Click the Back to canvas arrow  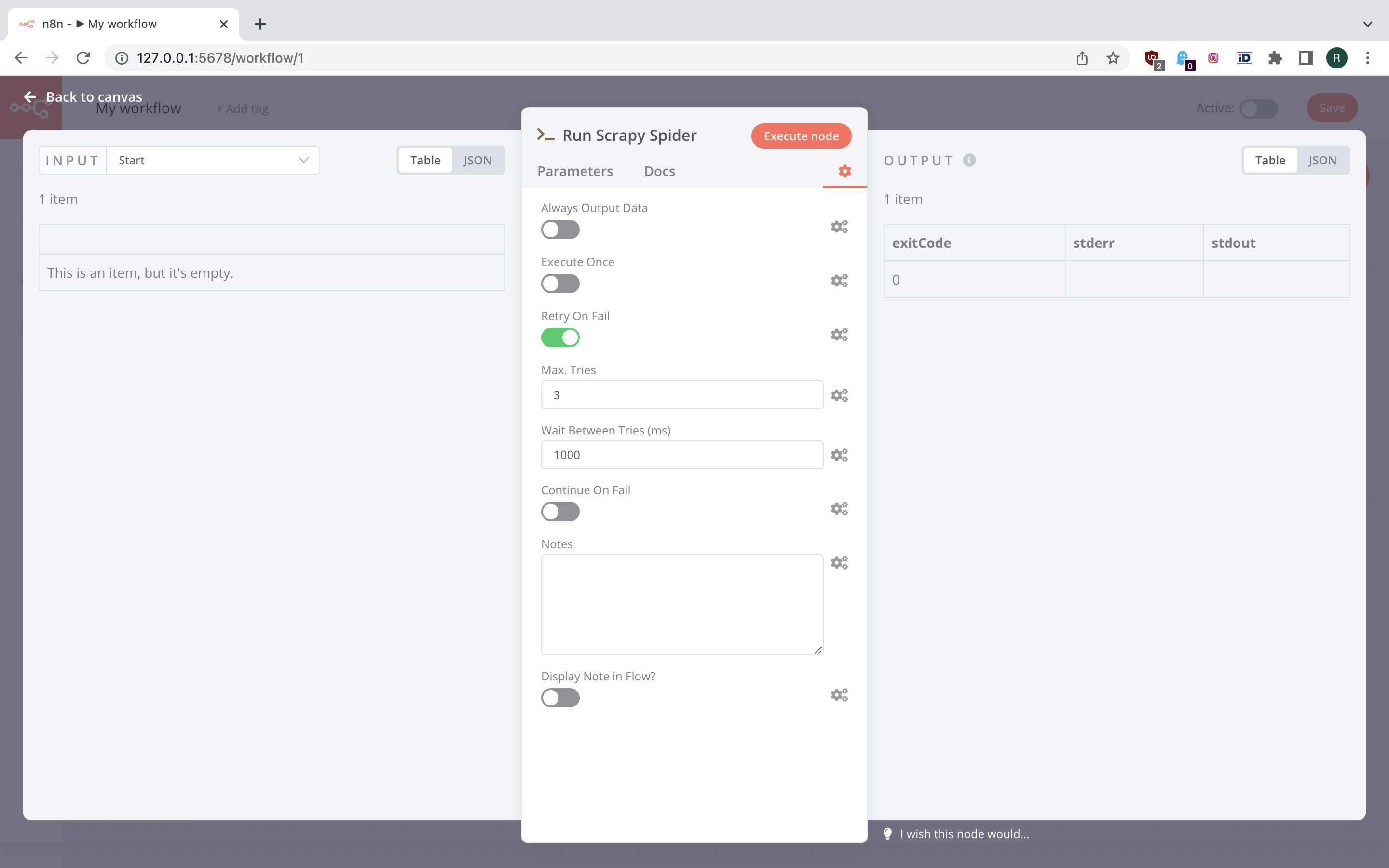click(30, 97)
